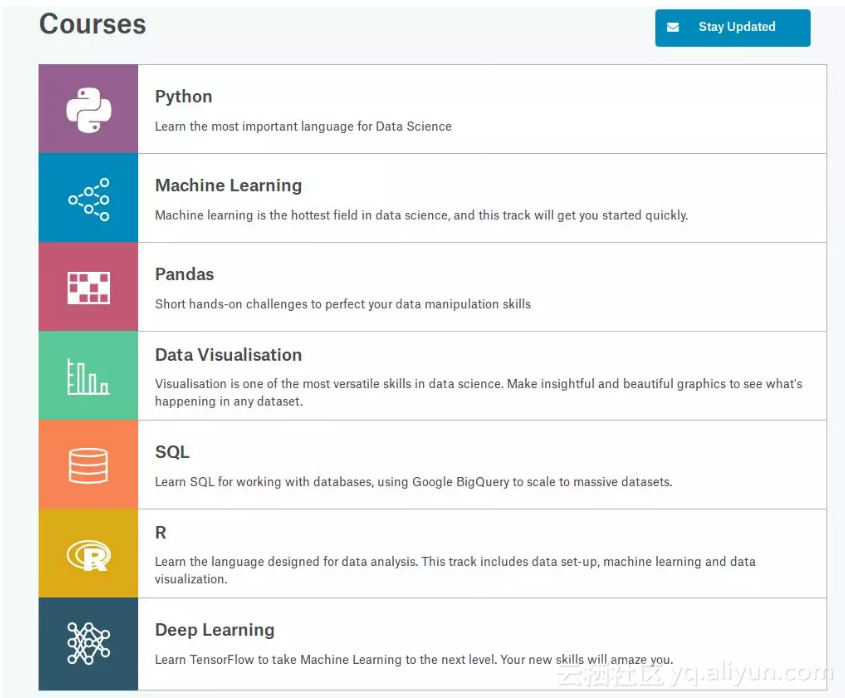Select the Pandas course title
Screen dimensions: 845x698
[184, 275]
